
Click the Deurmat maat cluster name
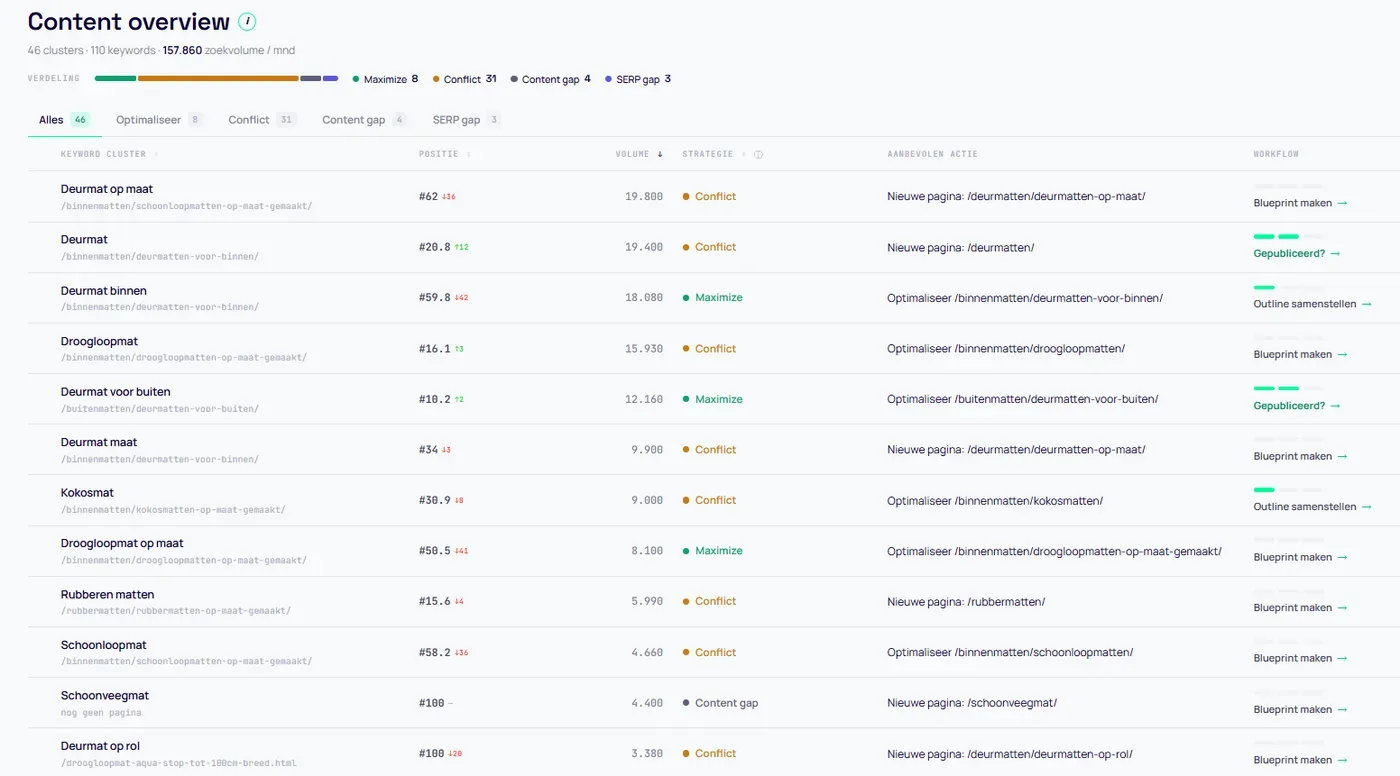click(99, 442)
